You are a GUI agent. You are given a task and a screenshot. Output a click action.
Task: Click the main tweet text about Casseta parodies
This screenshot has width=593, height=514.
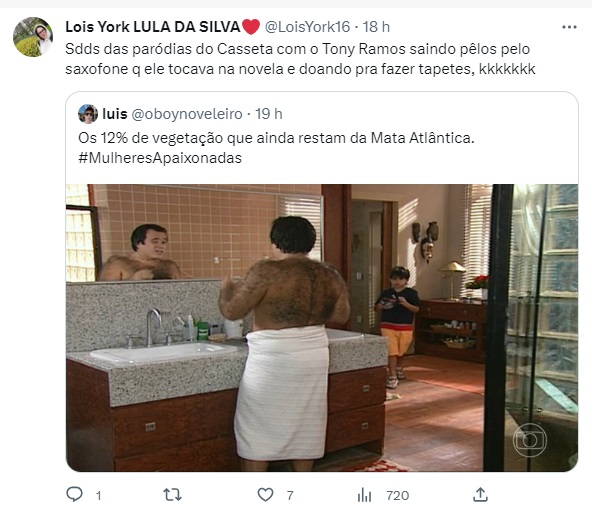click(x=300, y=59)
